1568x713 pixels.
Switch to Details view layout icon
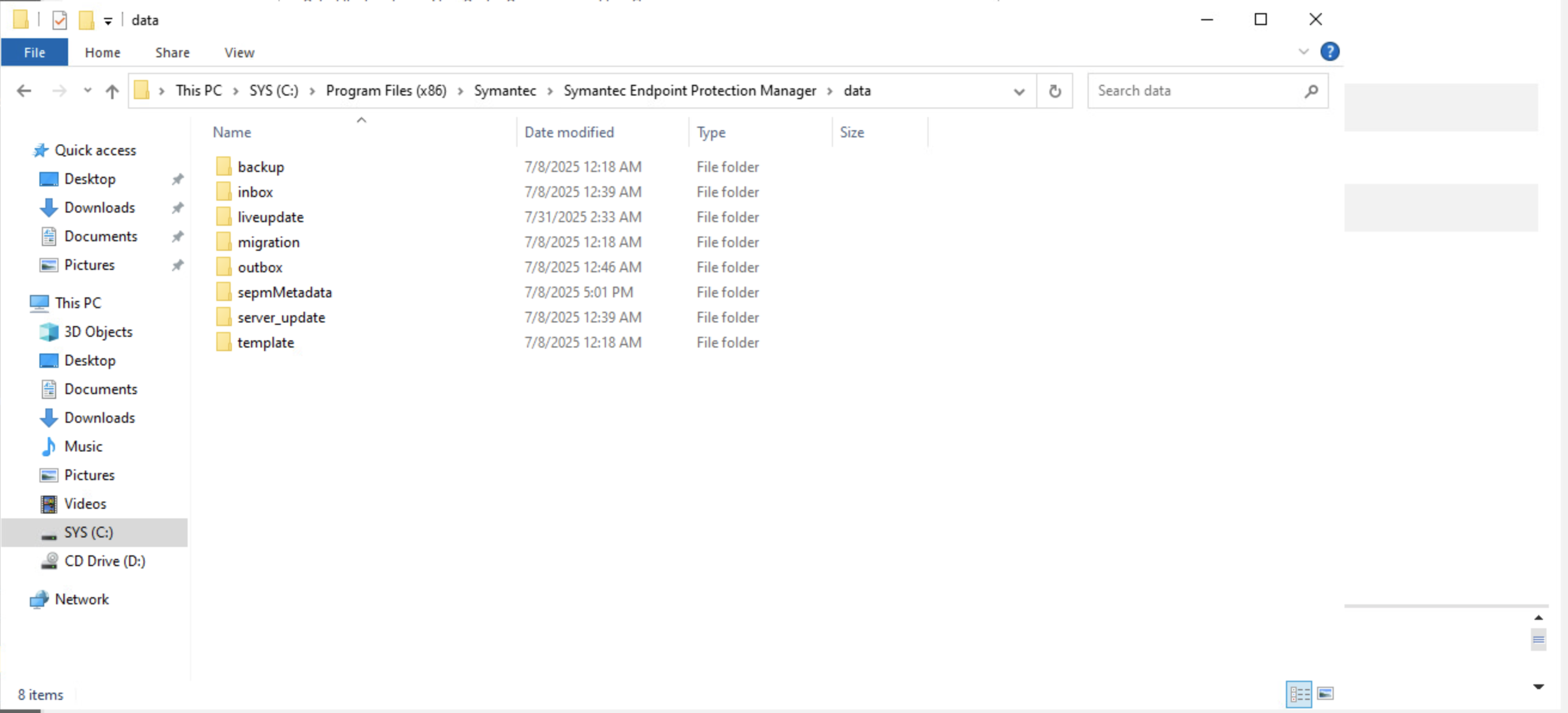click(1299, 693)
